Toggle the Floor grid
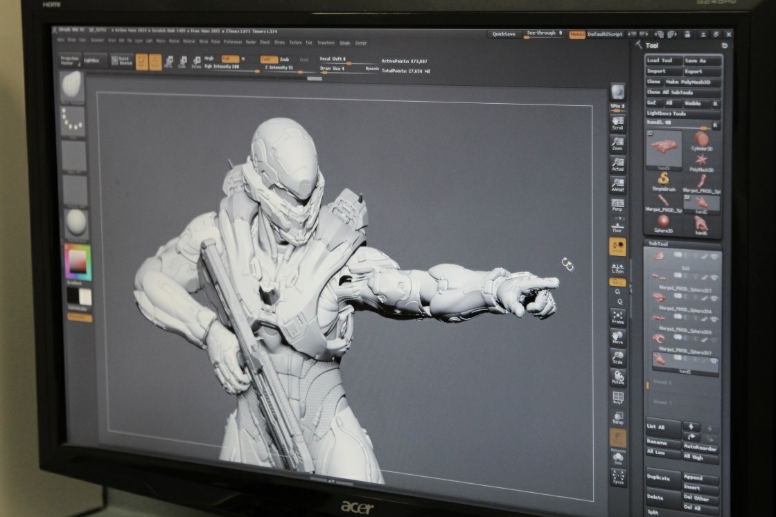776x517 pixels. click(x=617, y=225)
